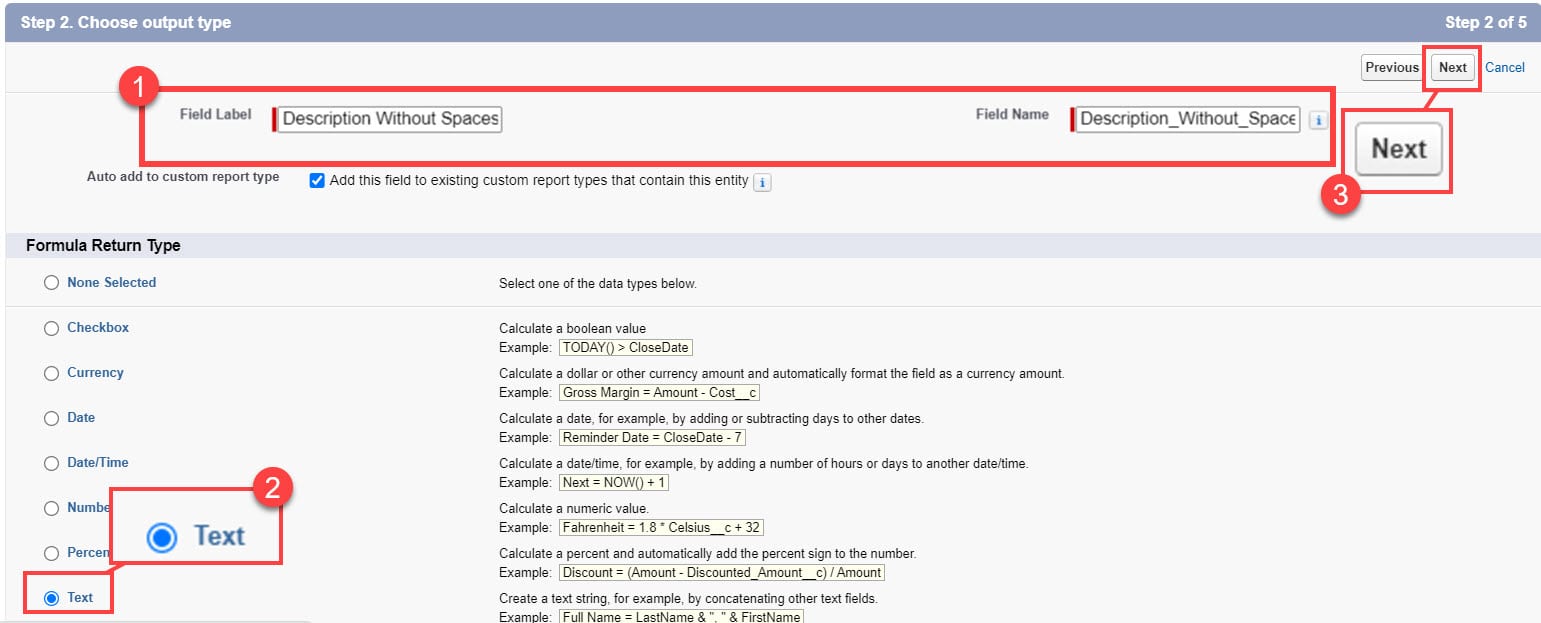This screenshot has height=623, width=1541.
Task: Uncheck add field to custom report types
Action: (317, 180)
